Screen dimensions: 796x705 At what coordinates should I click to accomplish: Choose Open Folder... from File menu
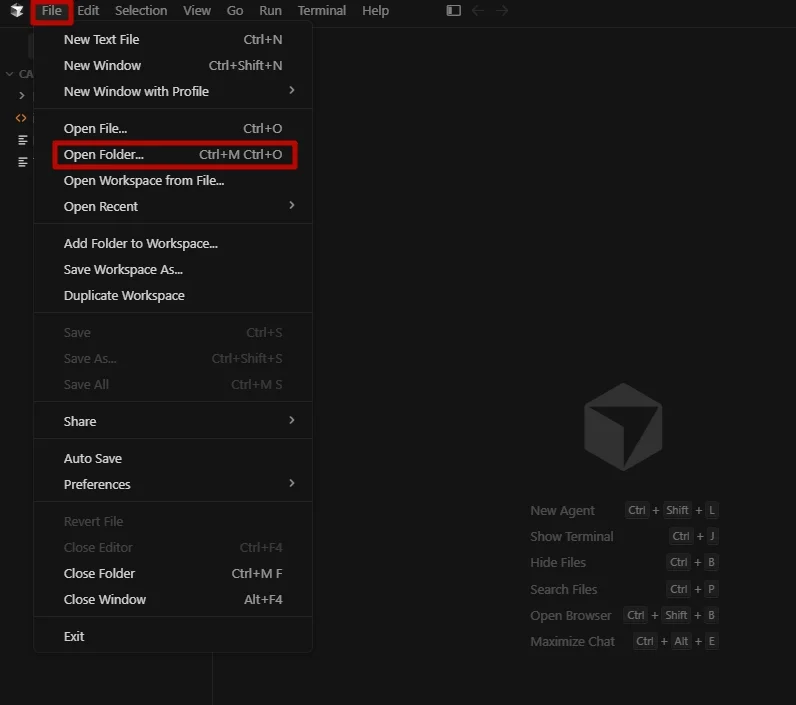click(x=175, y=154)
